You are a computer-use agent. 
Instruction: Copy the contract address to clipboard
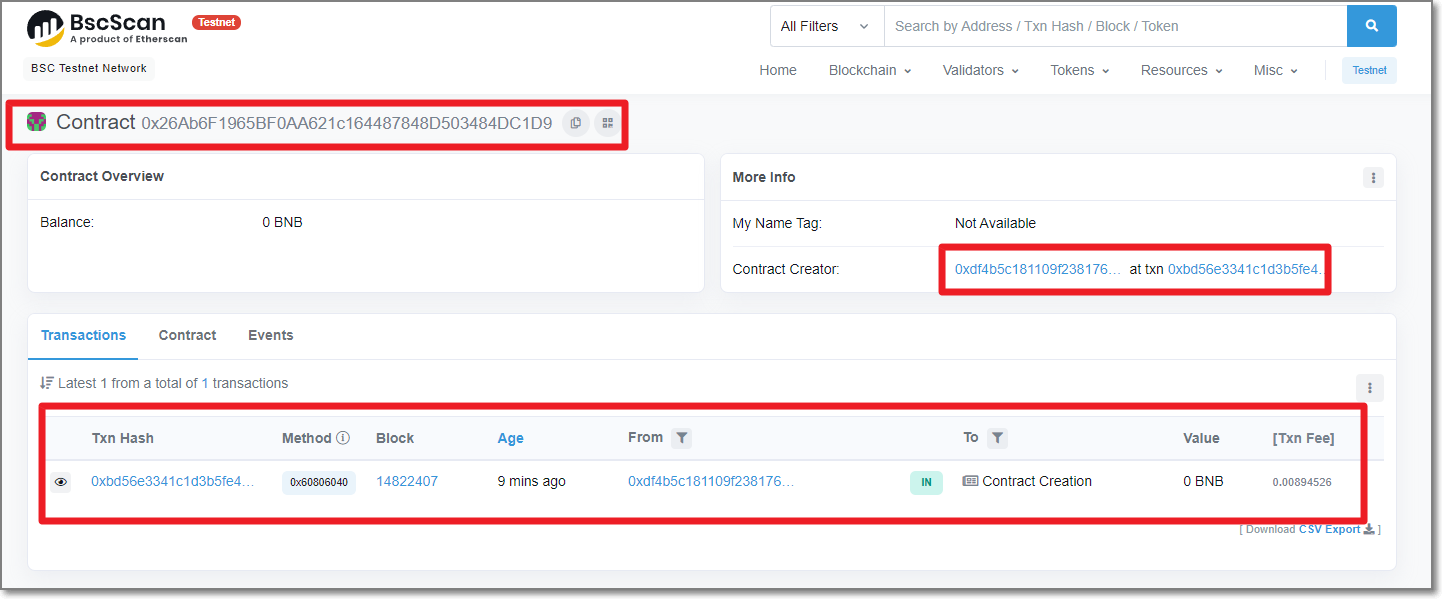point(575,123)
